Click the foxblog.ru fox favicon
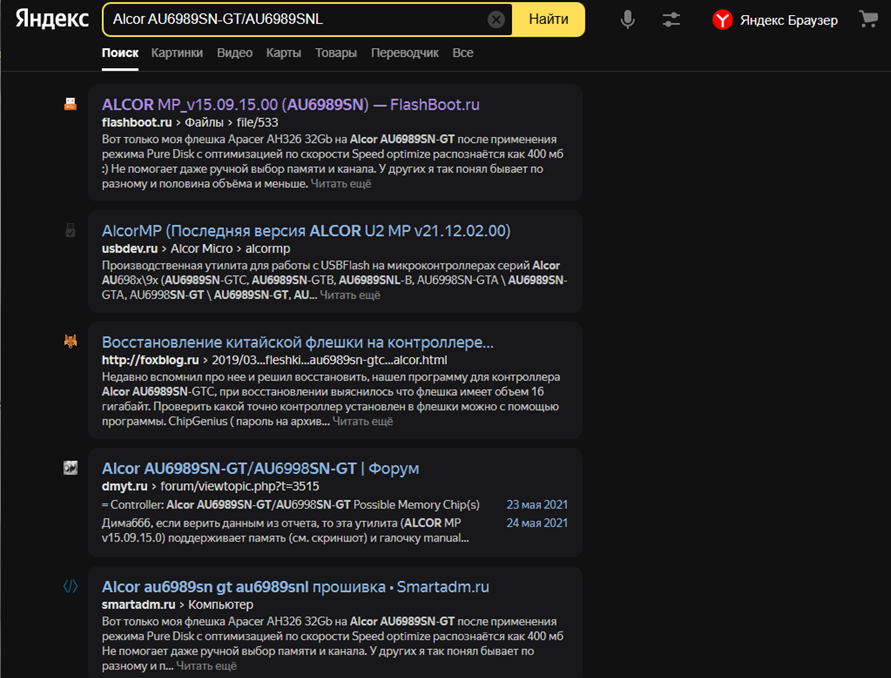The image size is (891, 678). tap(70, 342)
